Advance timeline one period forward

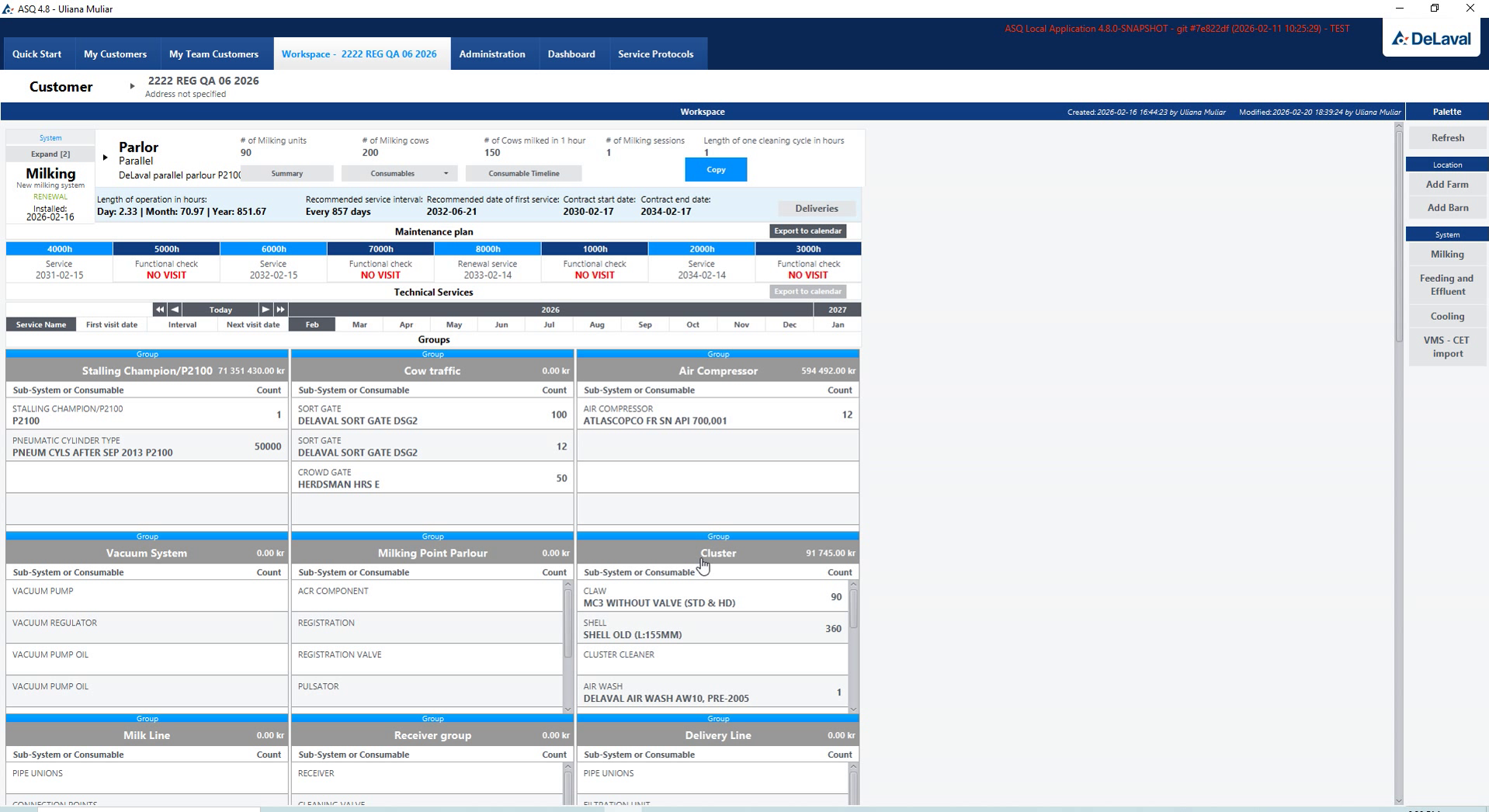tap(266, 309)
